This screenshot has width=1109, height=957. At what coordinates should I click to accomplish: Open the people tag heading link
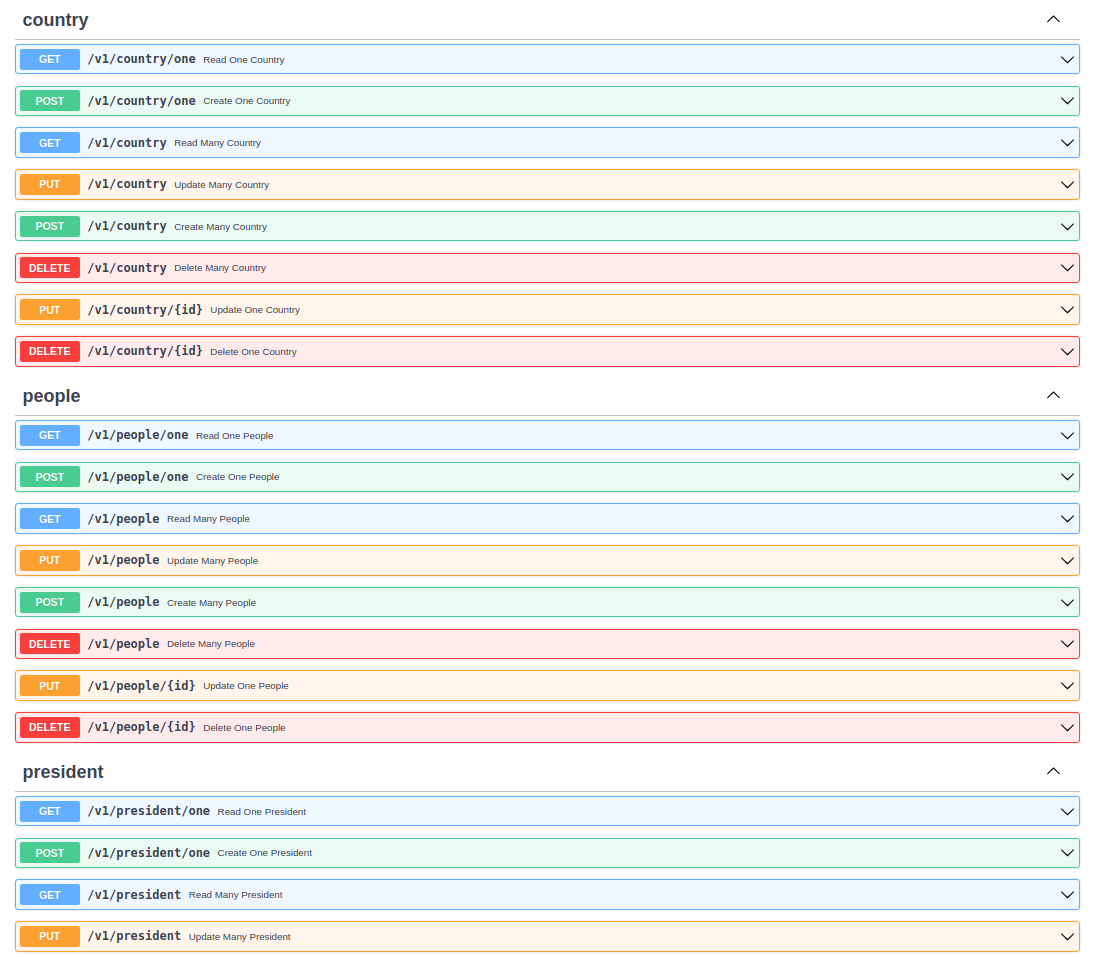(52, 396)
